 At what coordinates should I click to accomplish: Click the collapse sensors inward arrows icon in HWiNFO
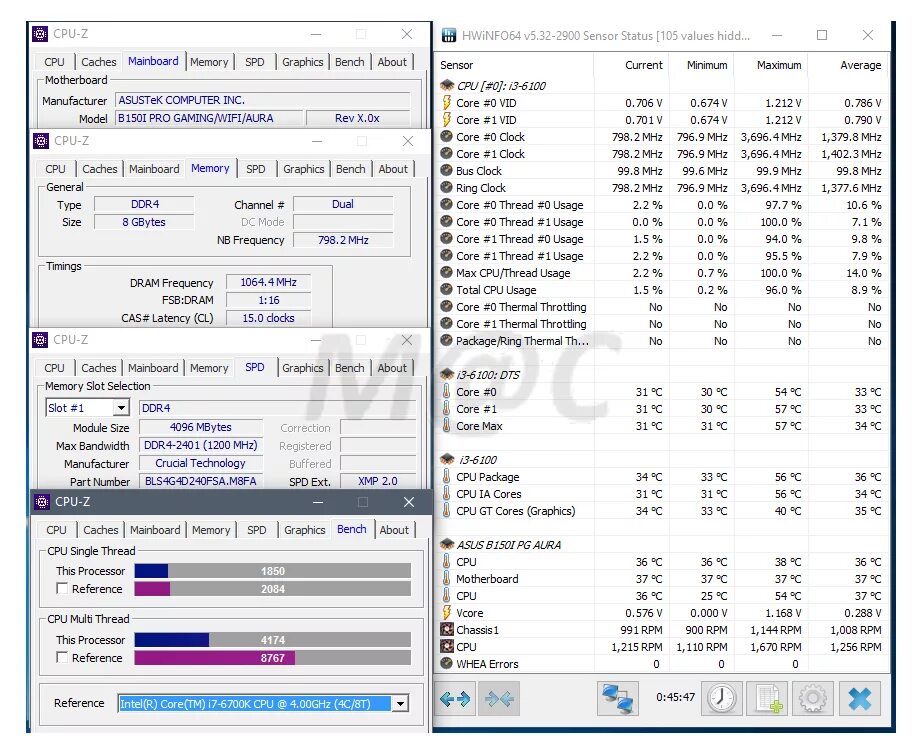[499, 699]
